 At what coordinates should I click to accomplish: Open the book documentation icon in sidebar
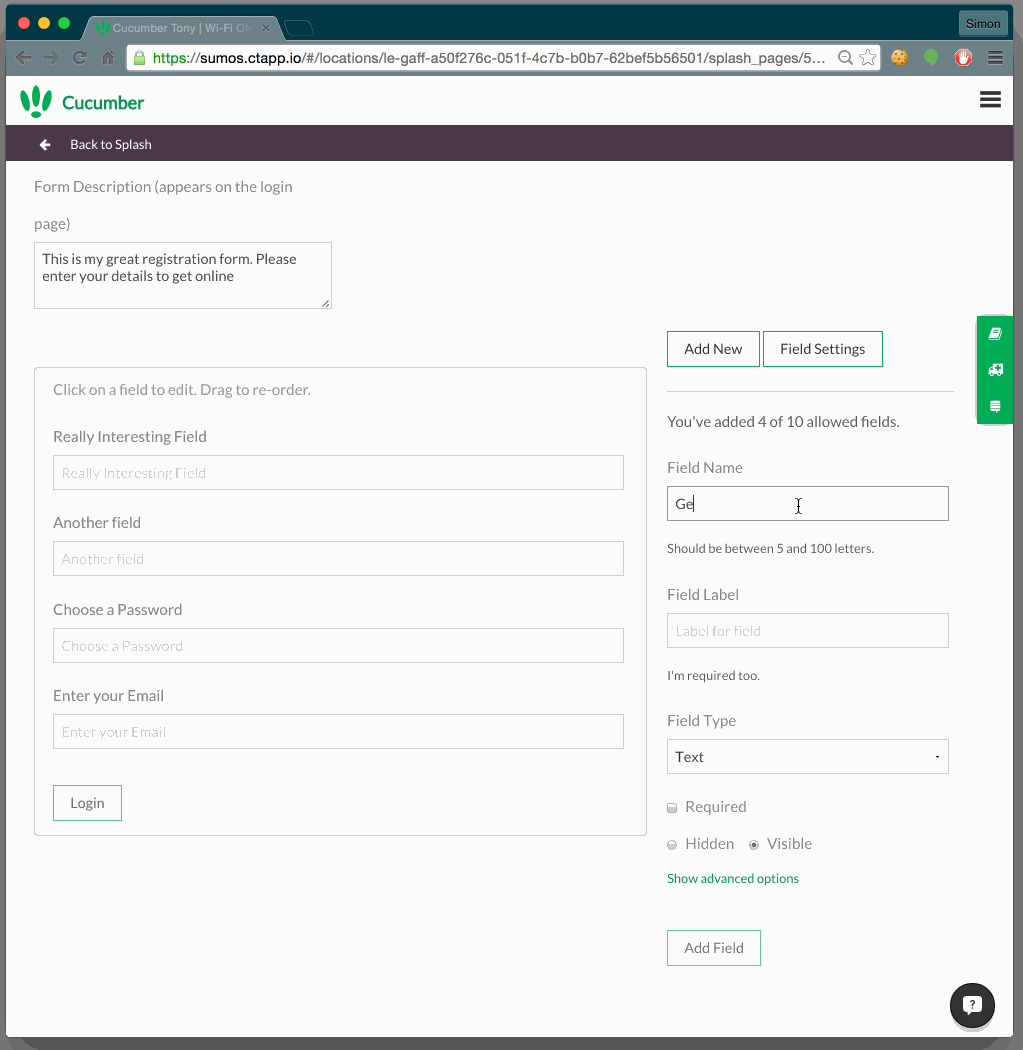coord(994,334)
